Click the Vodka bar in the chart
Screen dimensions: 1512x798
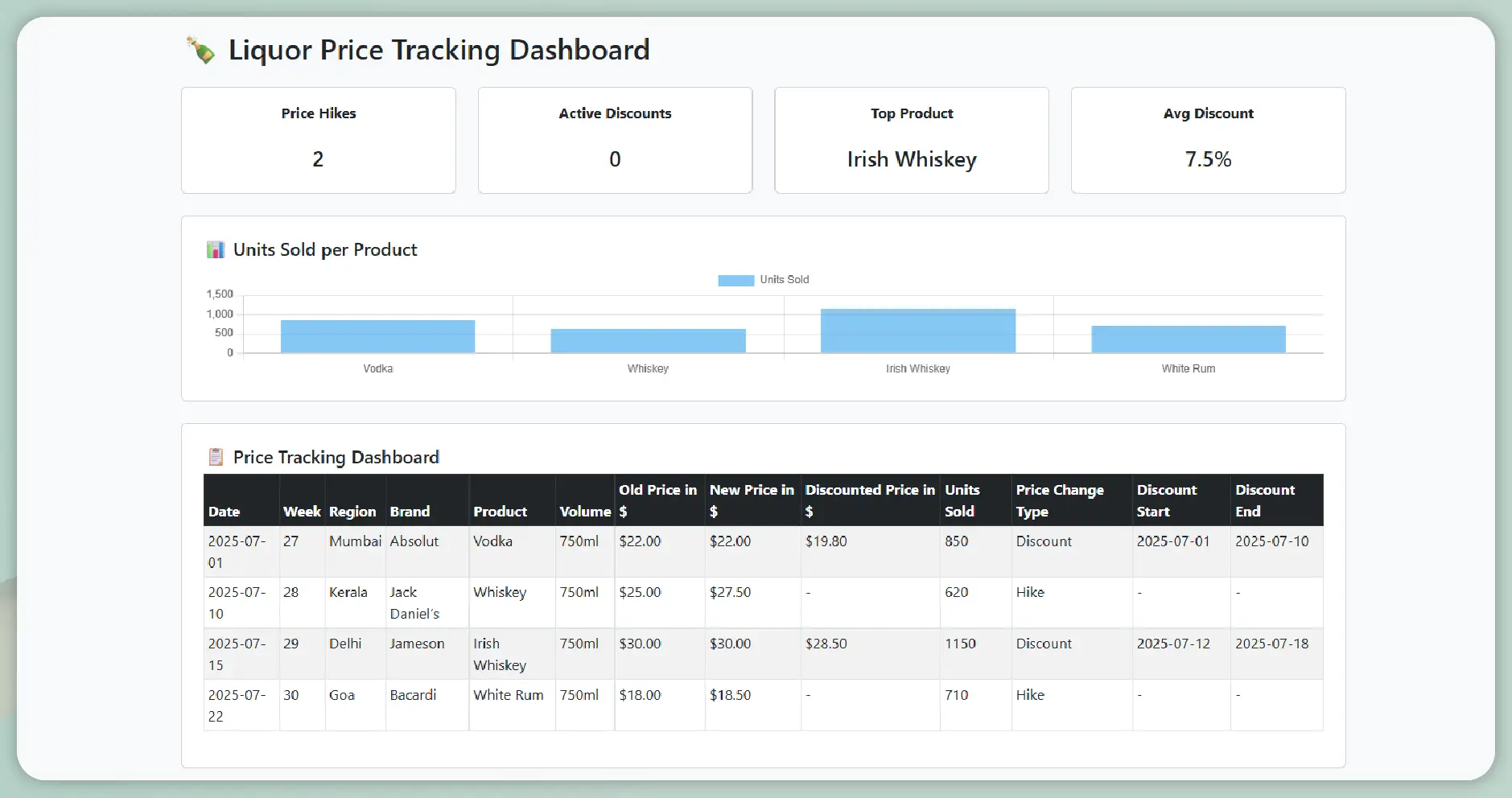(377, 336)
